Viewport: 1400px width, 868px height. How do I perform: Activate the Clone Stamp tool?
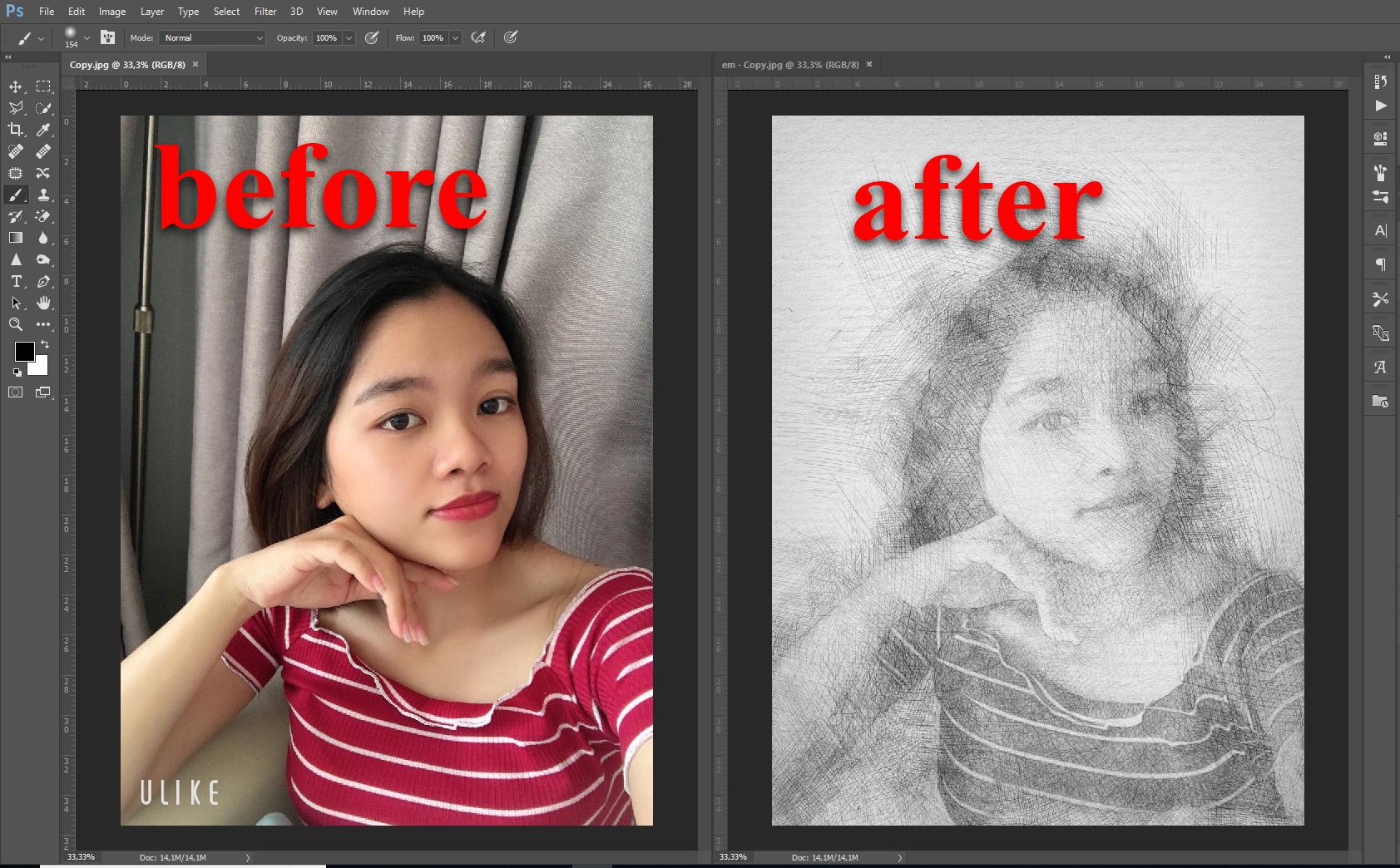tap(43, 195)
